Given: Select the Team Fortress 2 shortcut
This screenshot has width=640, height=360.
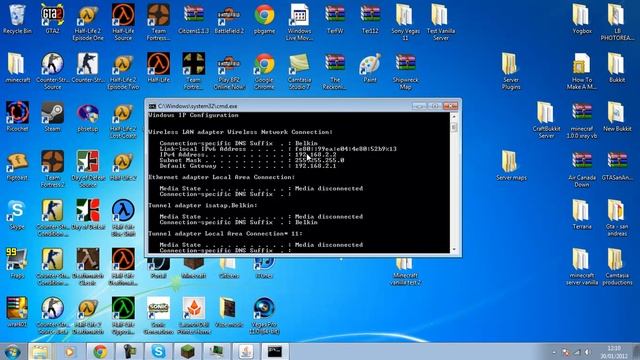Looking at the screenshot, I should click(x=52, y=170).
